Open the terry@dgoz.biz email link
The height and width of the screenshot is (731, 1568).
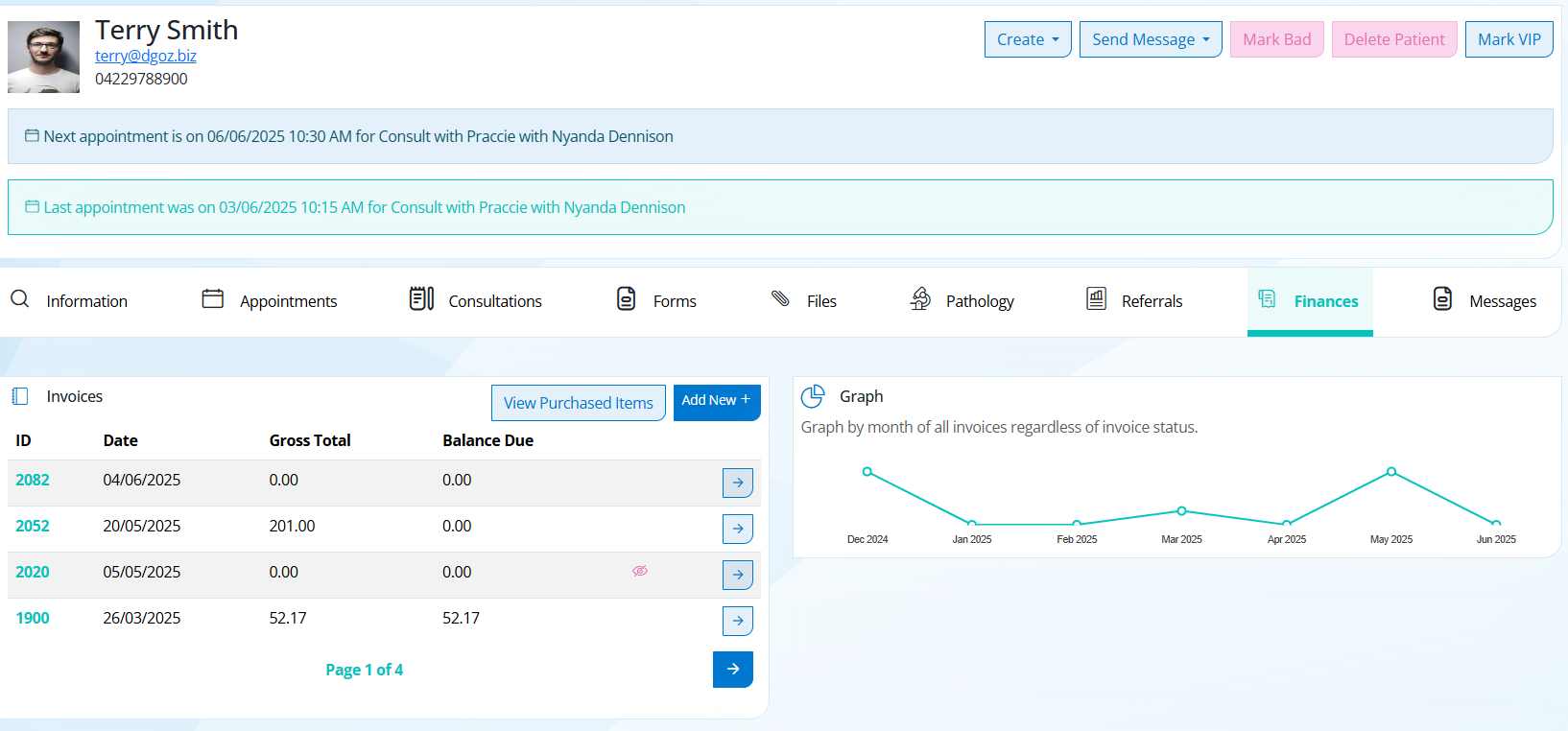(x=146, y=56)
